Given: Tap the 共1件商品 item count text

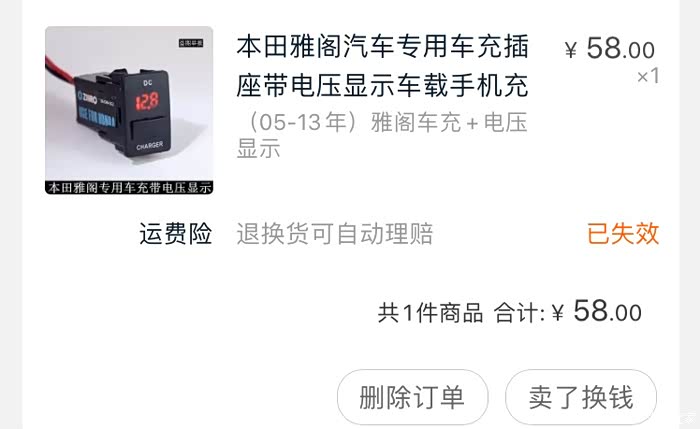Looking at the screenshot, I should tap(430, 312).
